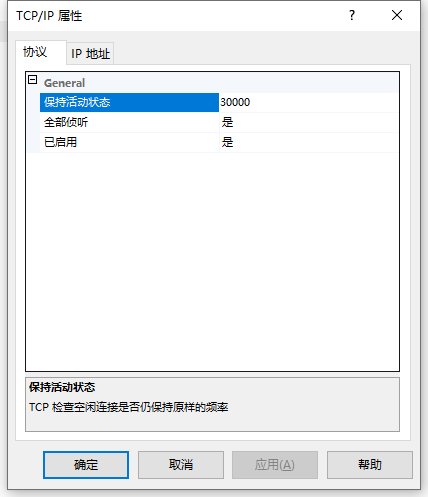Click the 保持活动状态 description title
This screenshot has width=428, height=497.
pyautogui.click(x=62, y=387)
